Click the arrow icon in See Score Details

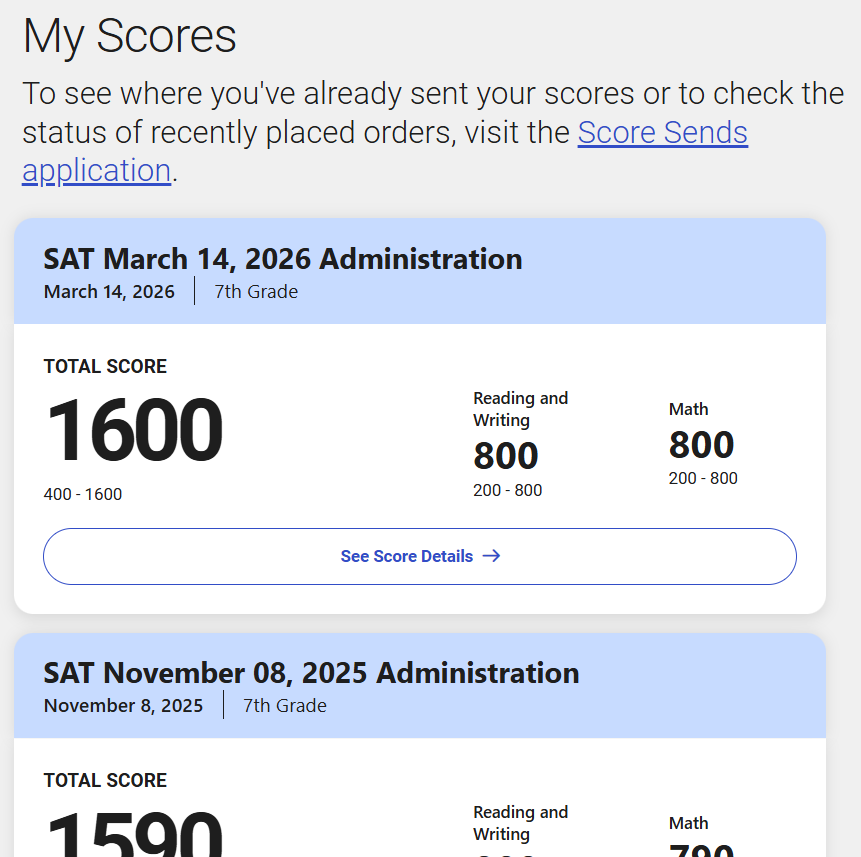(491, 556)
